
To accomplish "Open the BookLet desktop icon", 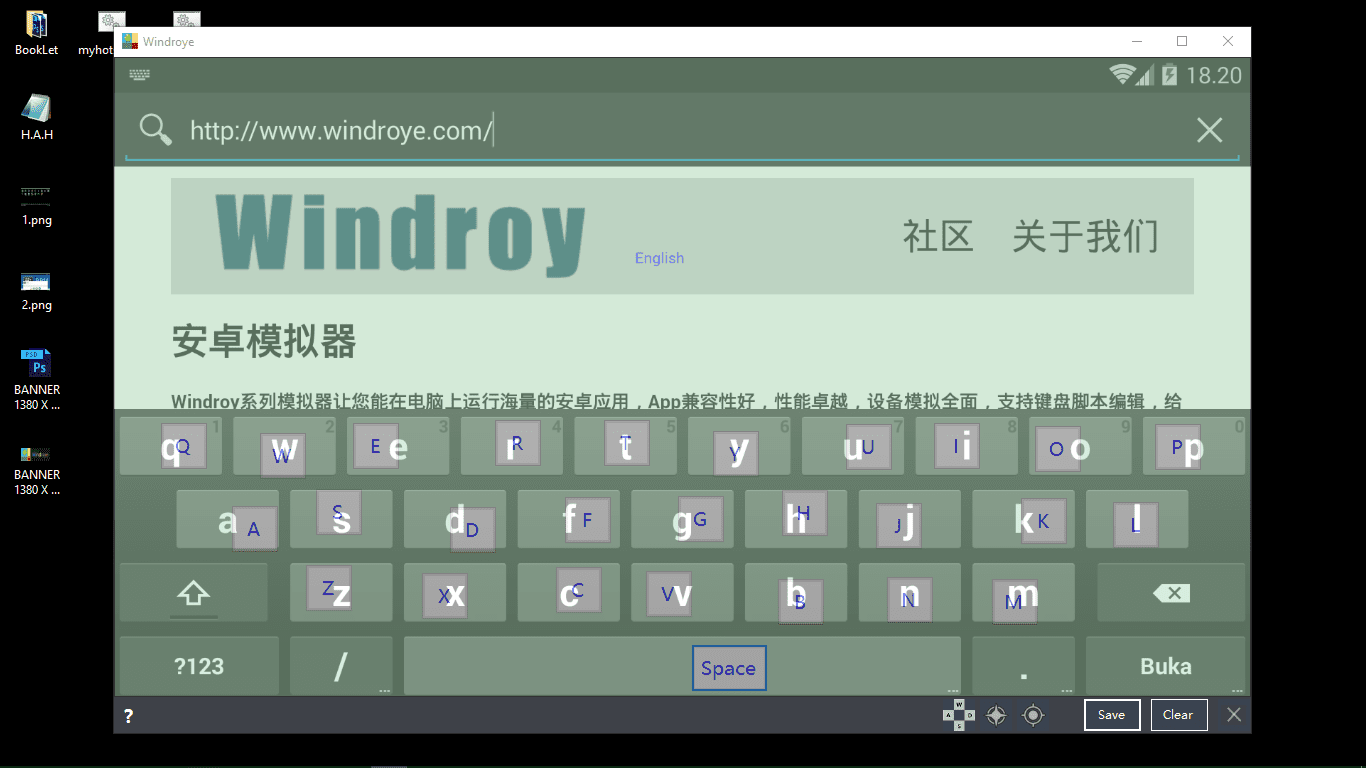I will tap(37, 33).
